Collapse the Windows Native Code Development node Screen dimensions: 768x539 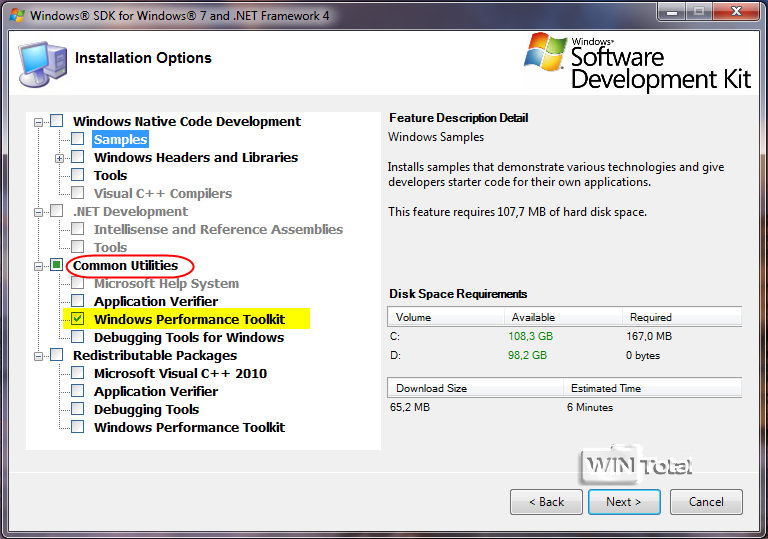pyautogui.click(x=38, y=122)
